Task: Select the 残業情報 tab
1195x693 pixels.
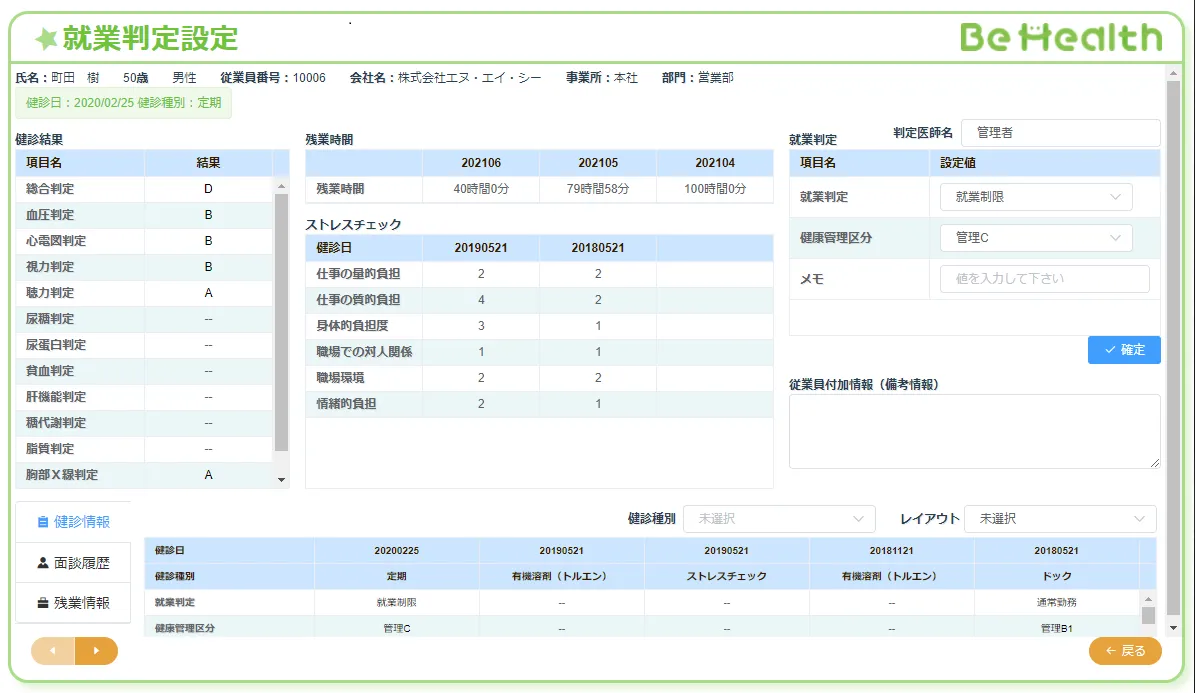Action: pos(74,603)
